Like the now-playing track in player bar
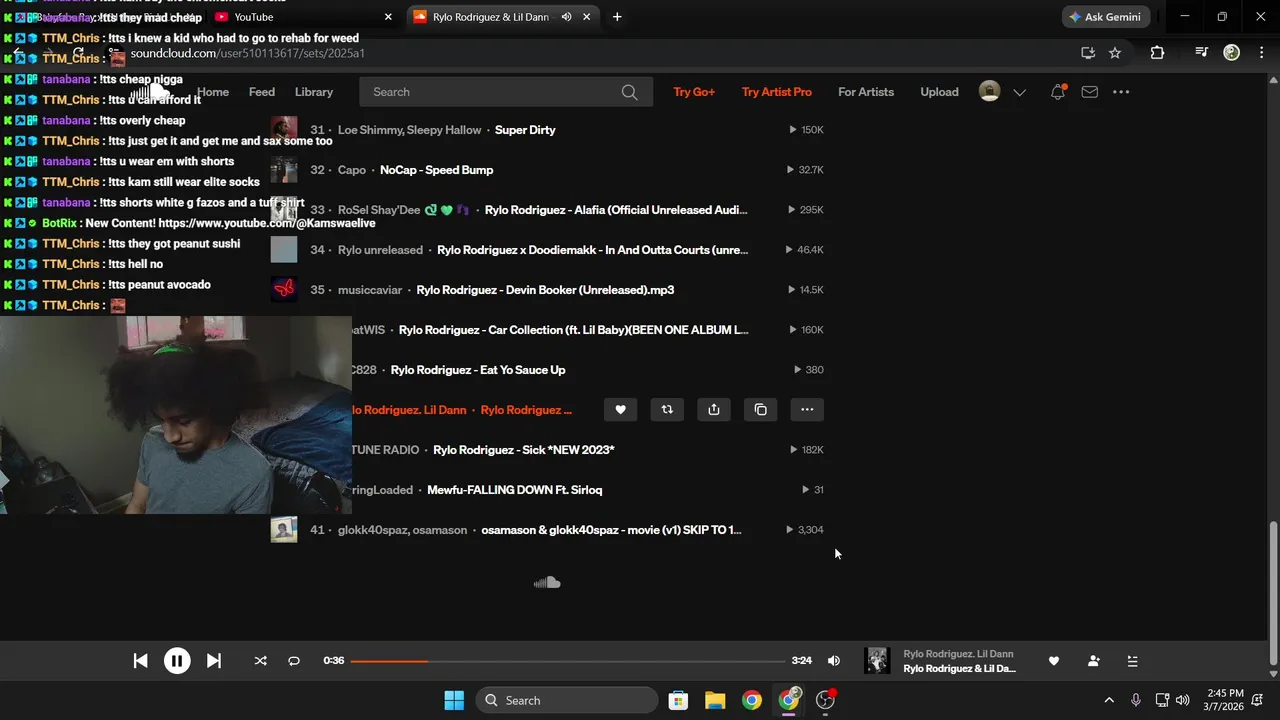This screenshot has height=720, width=1280. tap(1053, 661)
